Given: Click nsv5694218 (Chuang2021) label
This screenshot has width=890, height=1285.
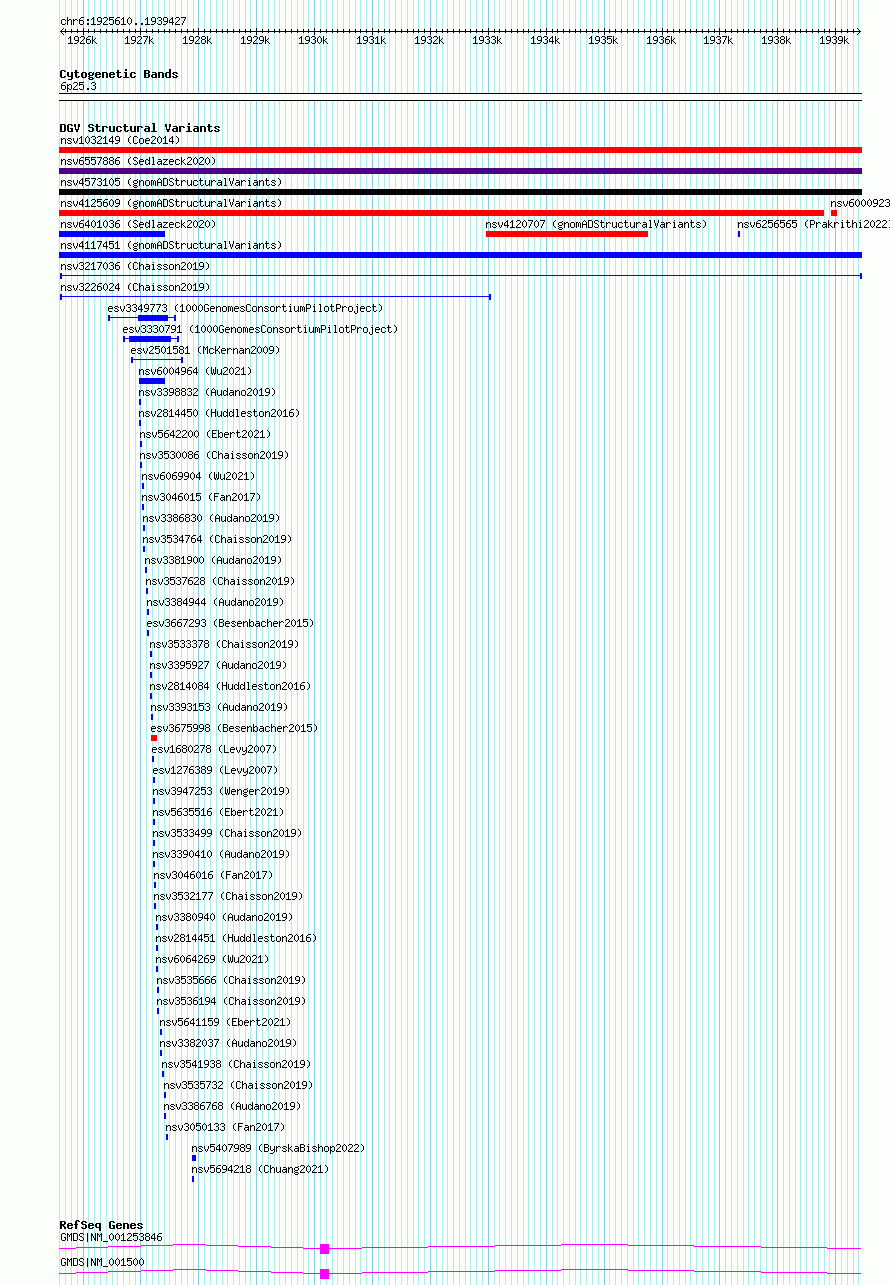Looking at the screenshot, I should click(x=260, y=1169).
